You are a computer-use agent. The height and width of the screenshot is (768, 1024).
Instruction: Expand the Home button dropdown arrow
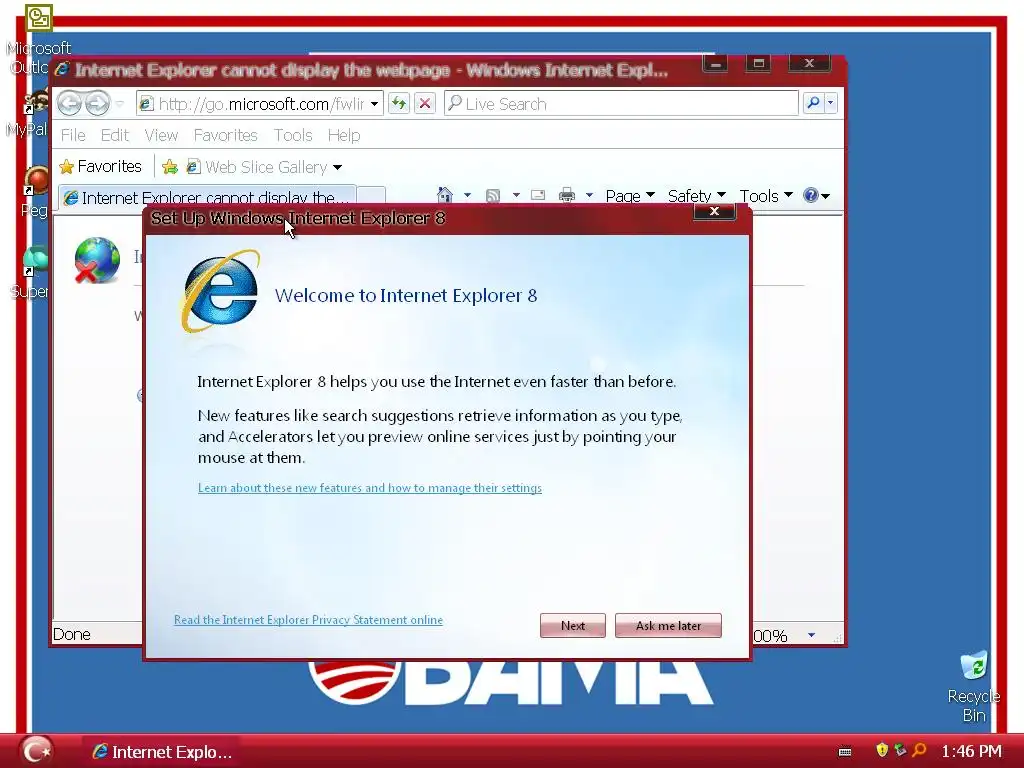pos(467,195)
